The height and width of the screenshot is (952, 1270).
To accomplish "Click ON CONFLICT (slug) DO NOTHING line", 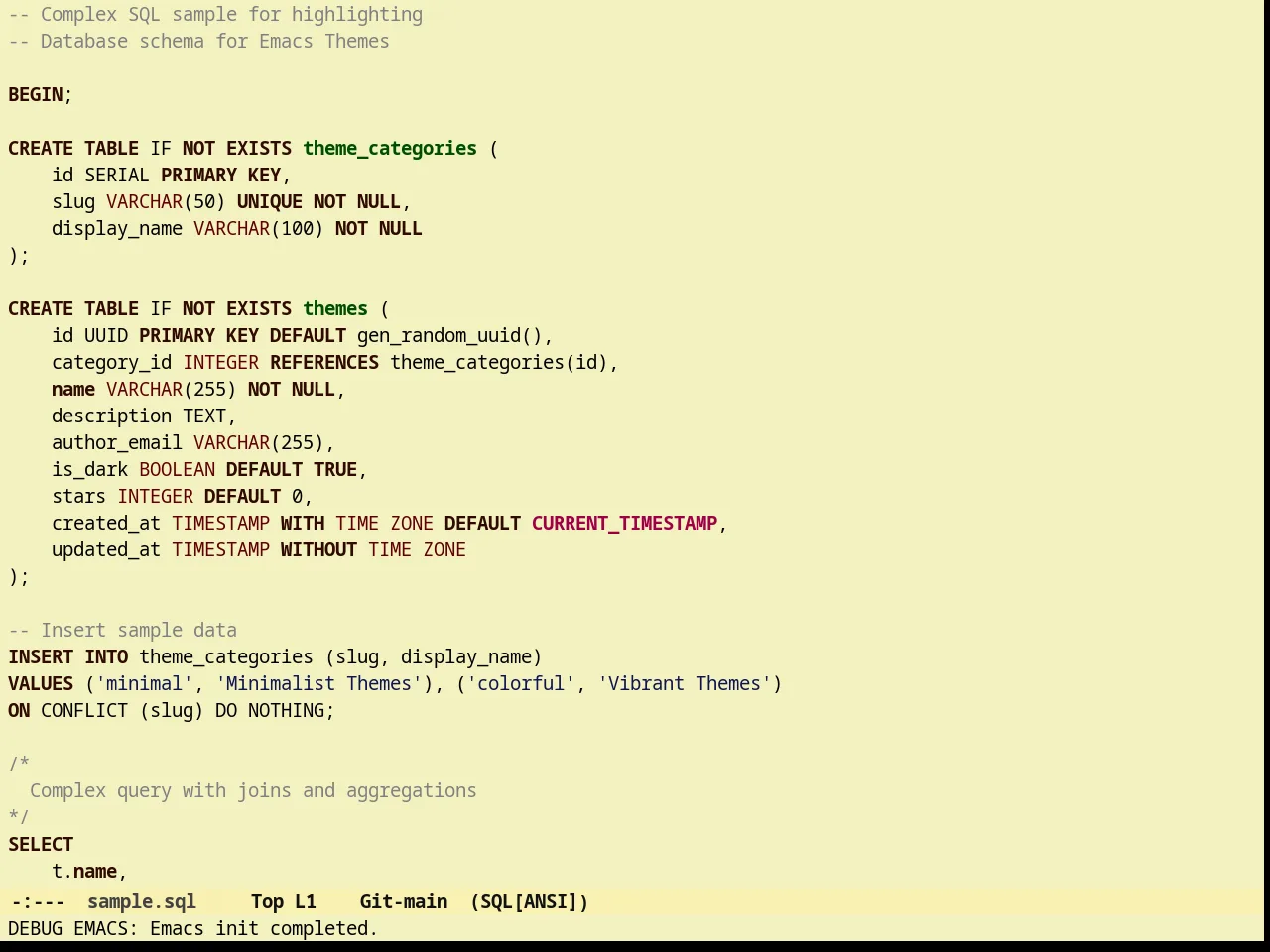I will point(172,711).
